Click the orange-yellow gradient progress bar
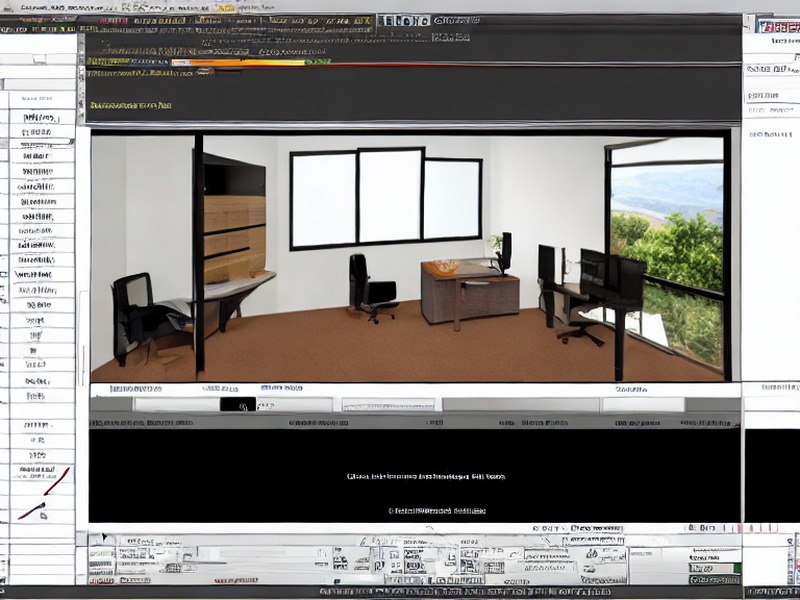 click(238, 63)
